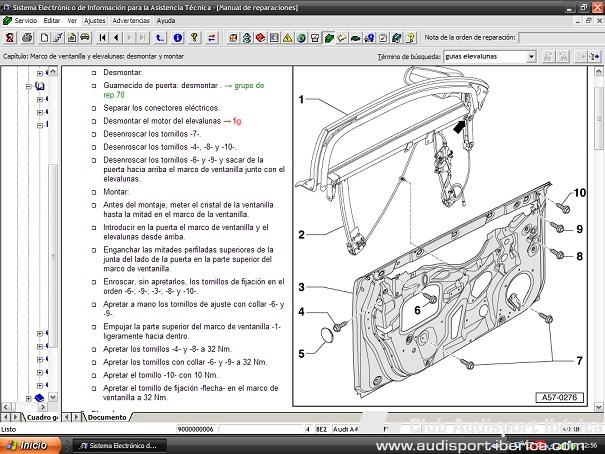Click the green car toolbar icon

[x=355, y=37]
